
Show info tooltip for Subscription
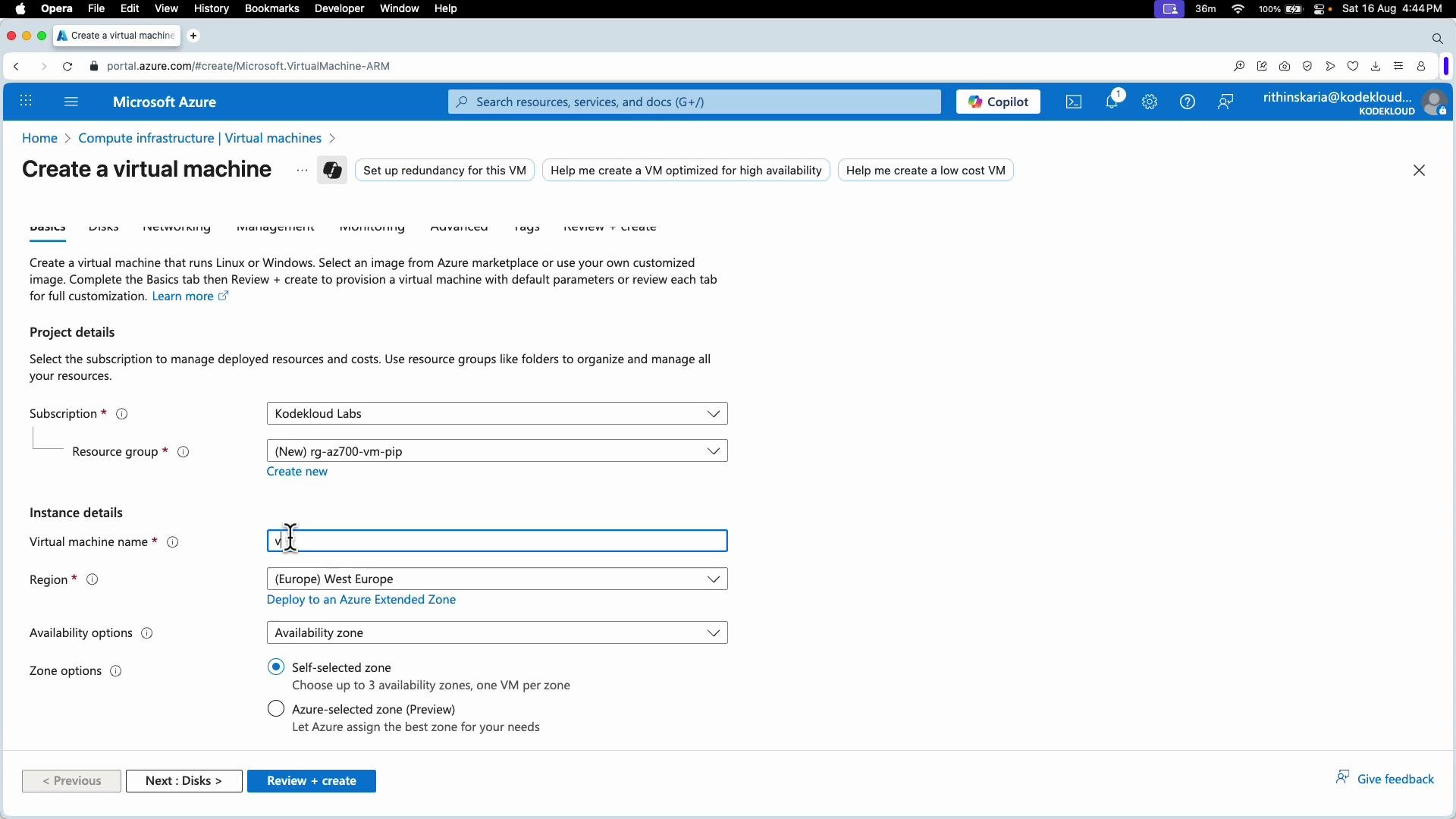(121, 414)
